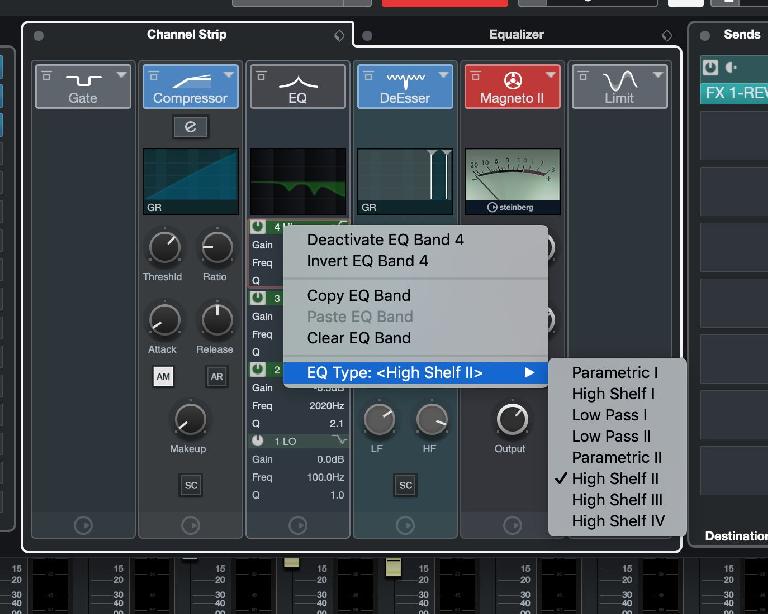
Task: Select High Shelf III EQ type
Action: pyautogui.click(x=617, y=499)
